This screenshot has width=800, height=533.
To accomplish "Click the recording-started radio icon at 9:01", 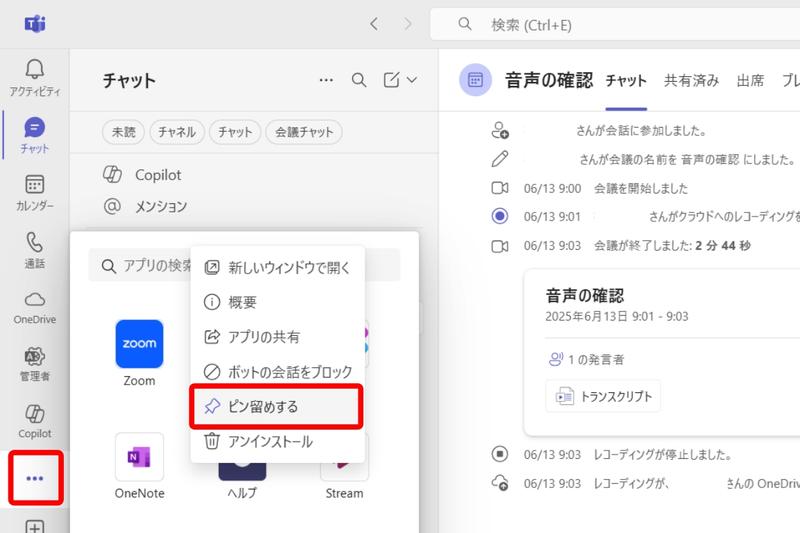I will coord(500,216).
